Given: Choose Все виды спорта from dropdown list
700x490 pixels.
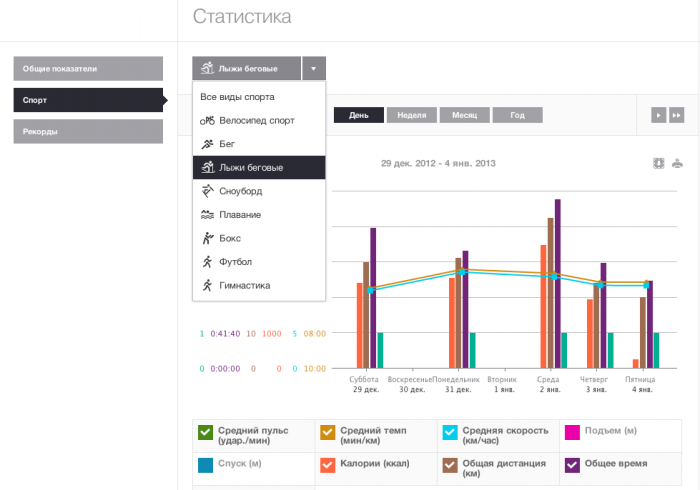Looking at the screenshot, I should click(237, 97).
